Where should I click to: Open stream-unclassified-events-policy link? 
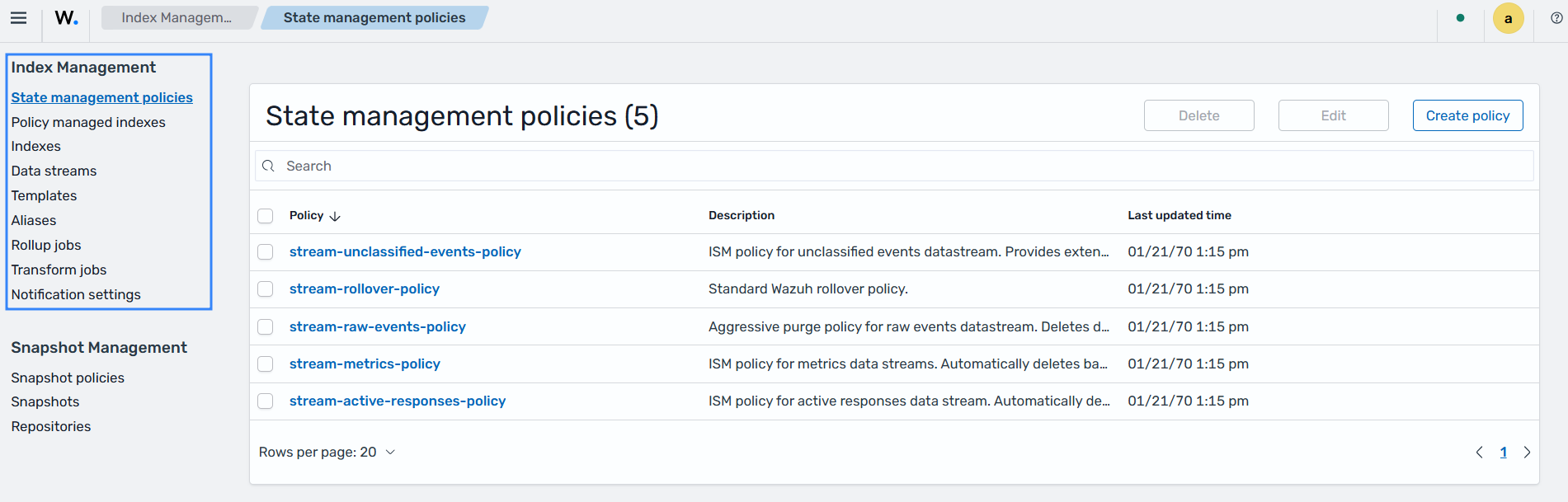pyautogui.click(x=405, y=251)
